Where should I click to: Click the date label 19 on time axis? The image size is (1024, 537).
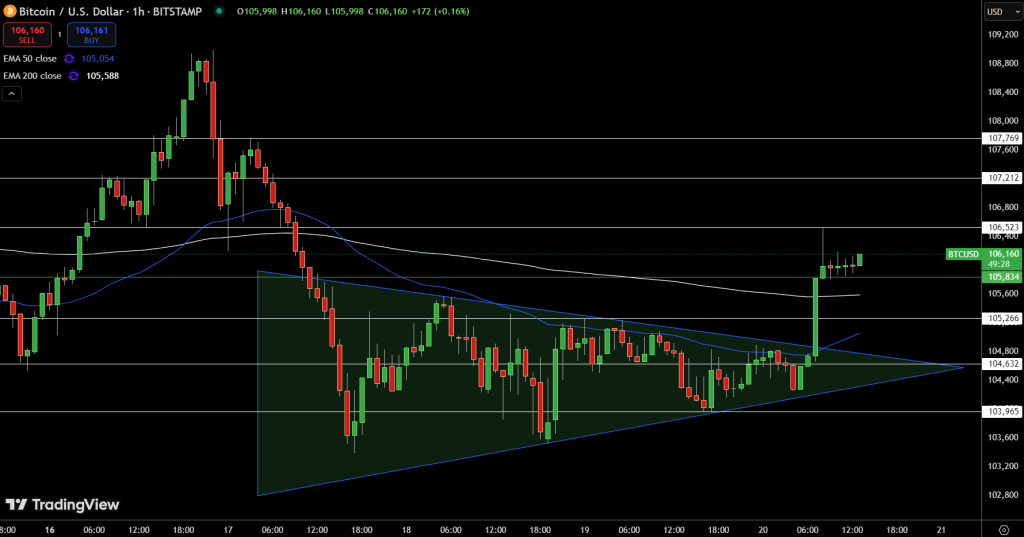click(584, 530)
